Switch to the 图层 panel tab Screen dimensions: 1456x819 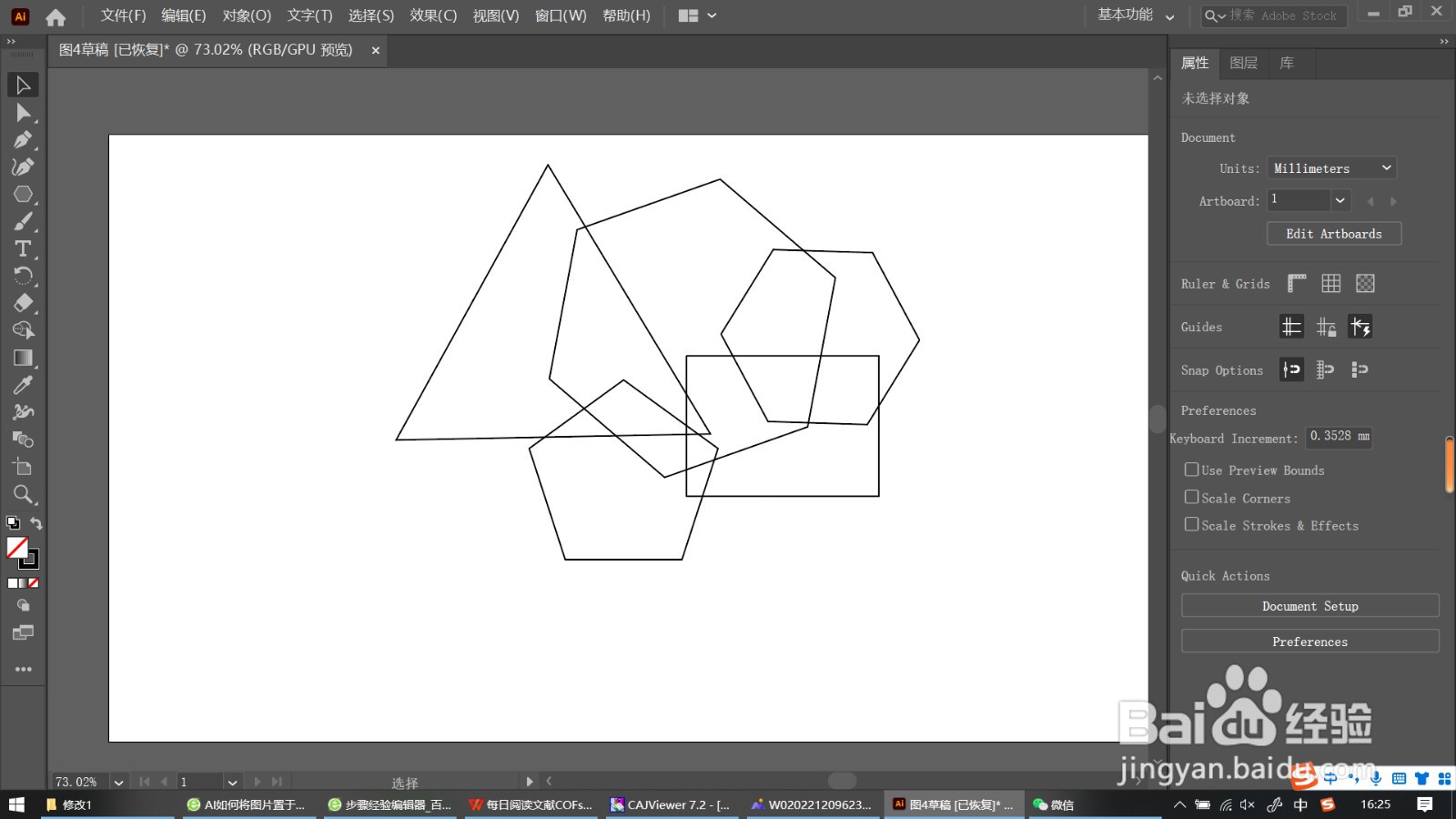(x=1243, y=63)
